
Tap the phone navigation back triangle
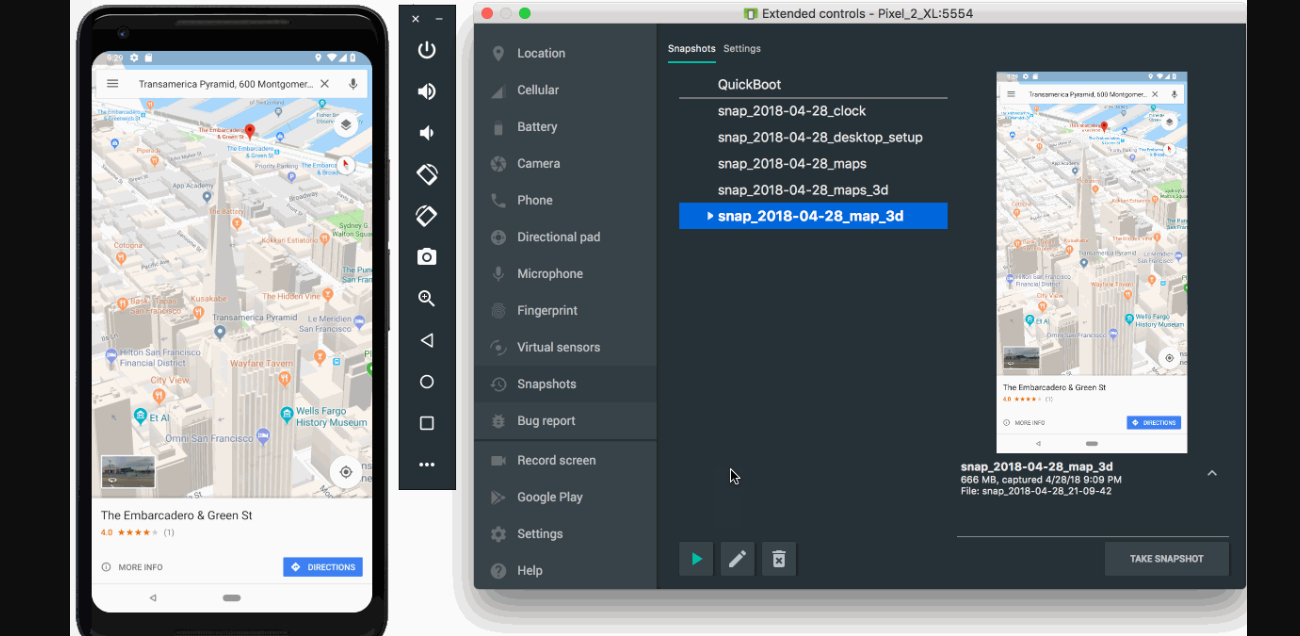153,597
